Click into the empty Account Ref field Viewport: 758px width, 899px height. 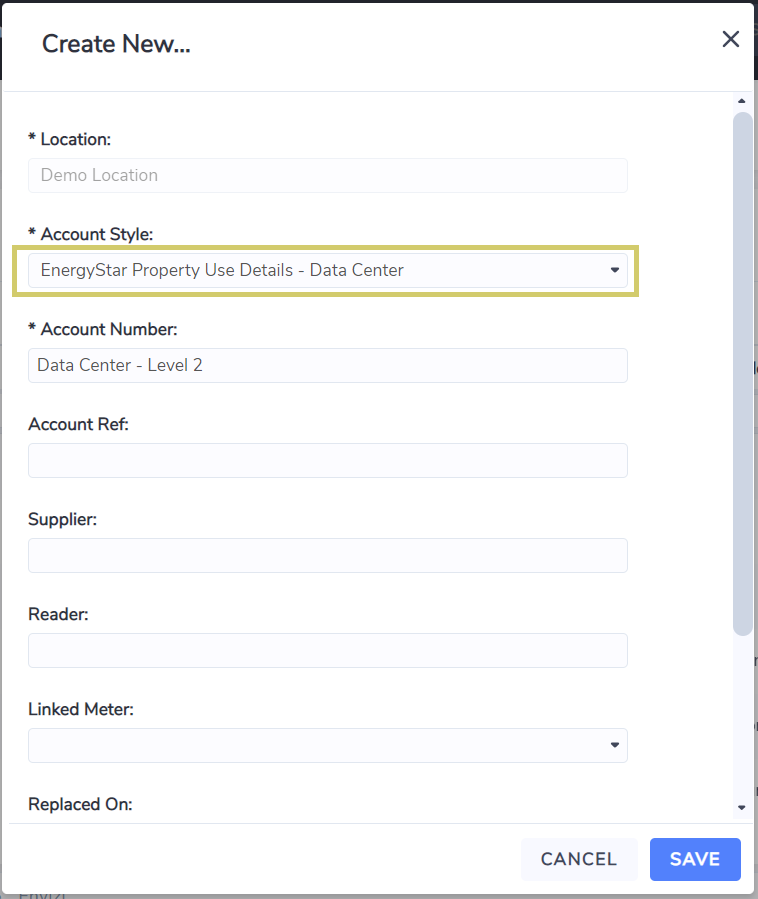click(x=327, y=460)
